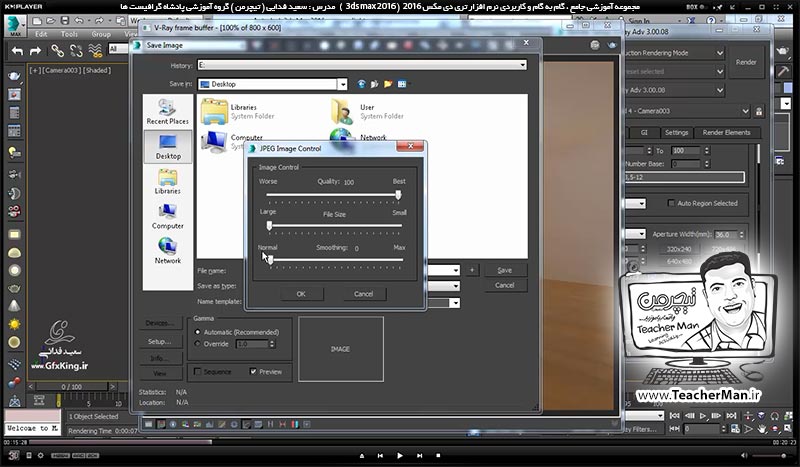Open the Edit menu
This screenshot has width=800, height=467.
point(41,34)
